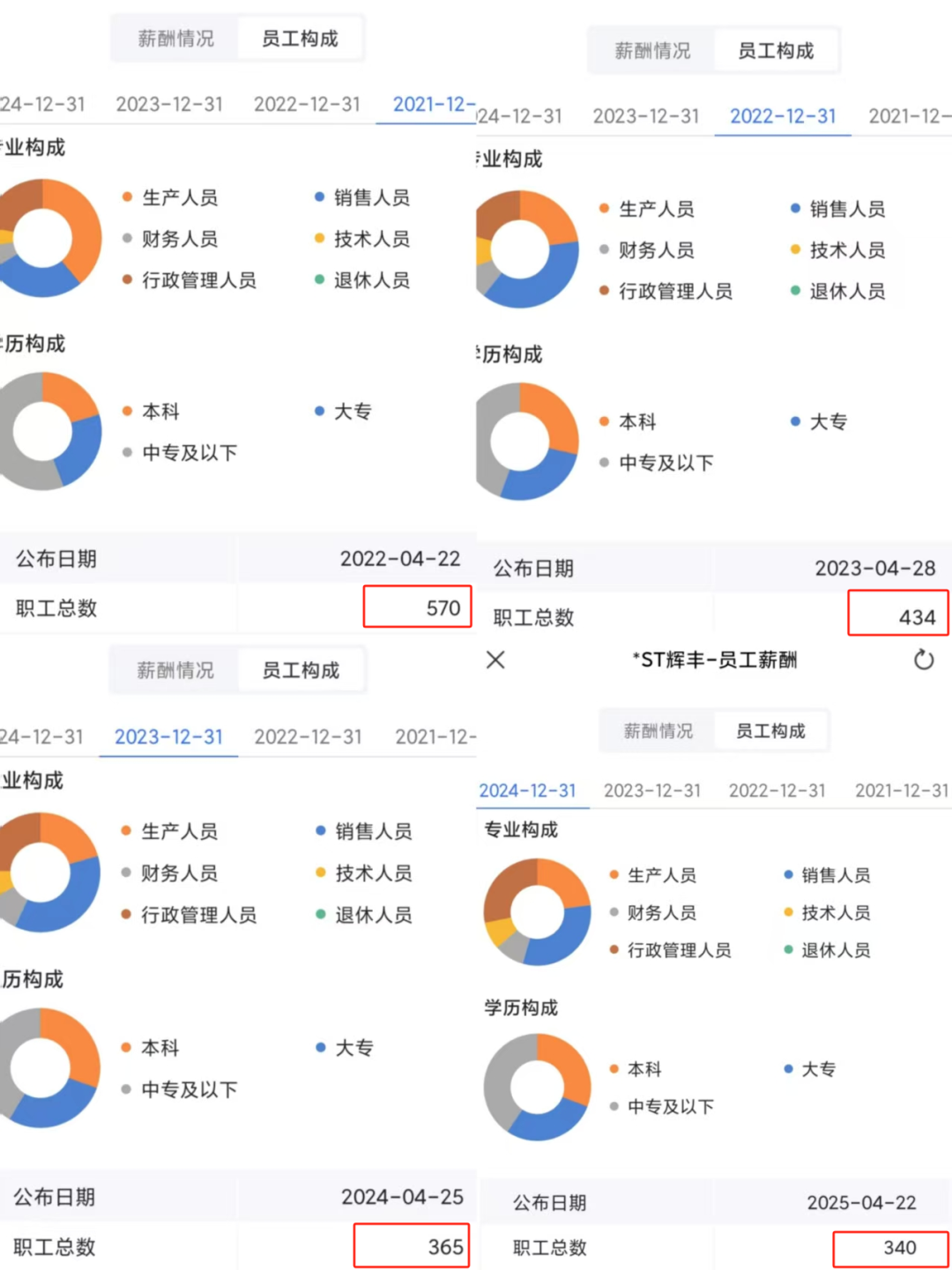Toggle the 中专及以下 legend item

[x=668, y=1107]
